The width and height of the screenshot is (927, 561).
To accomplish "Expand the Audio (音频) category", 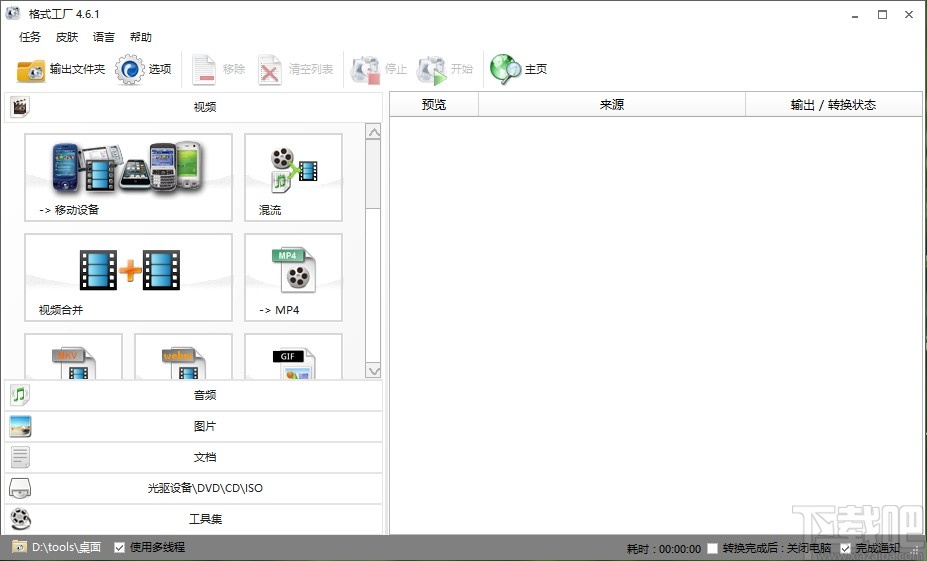I will click(194, 395).
